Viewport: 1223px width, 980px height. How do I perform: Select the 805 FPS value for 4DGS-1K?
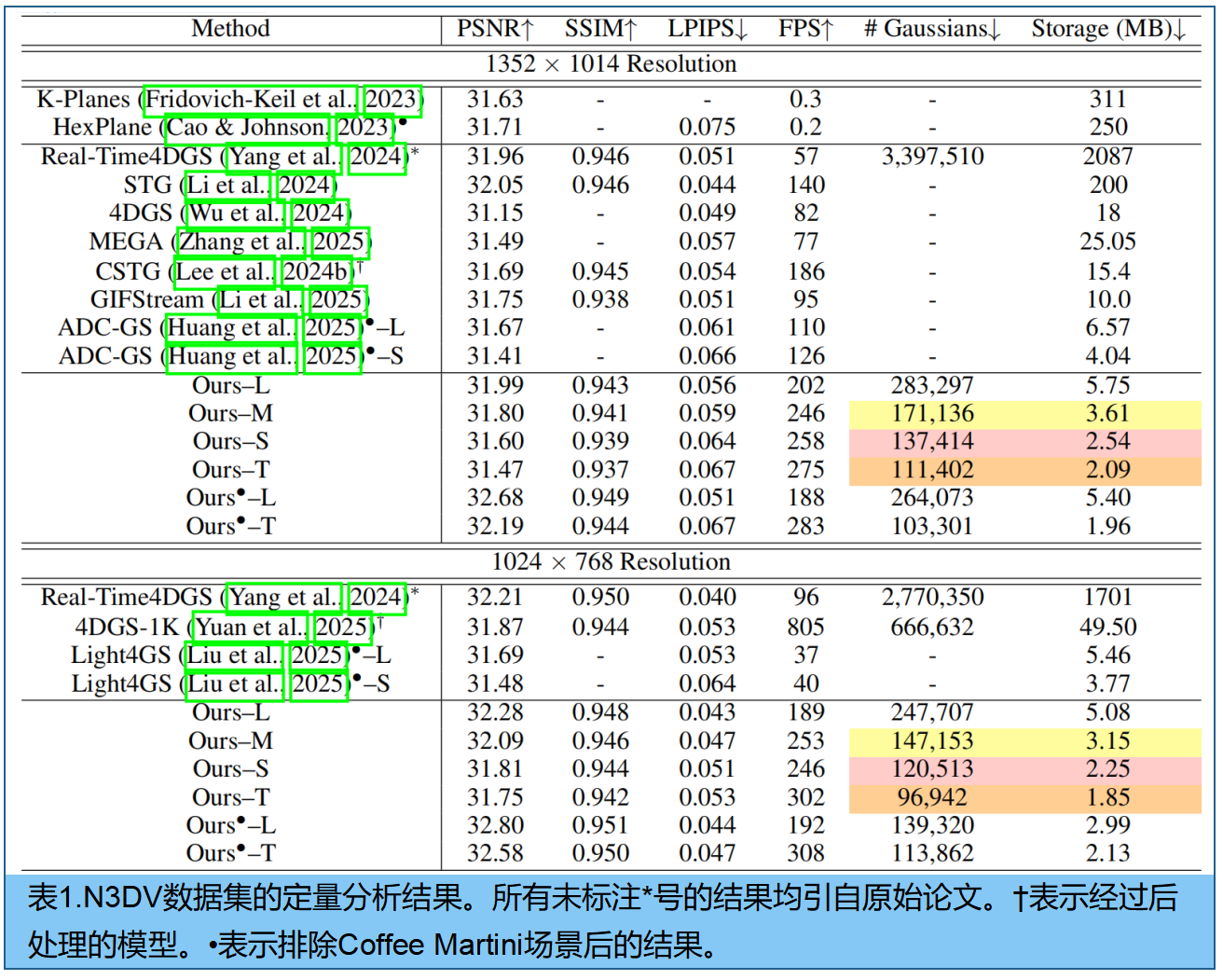click(806, 628)
